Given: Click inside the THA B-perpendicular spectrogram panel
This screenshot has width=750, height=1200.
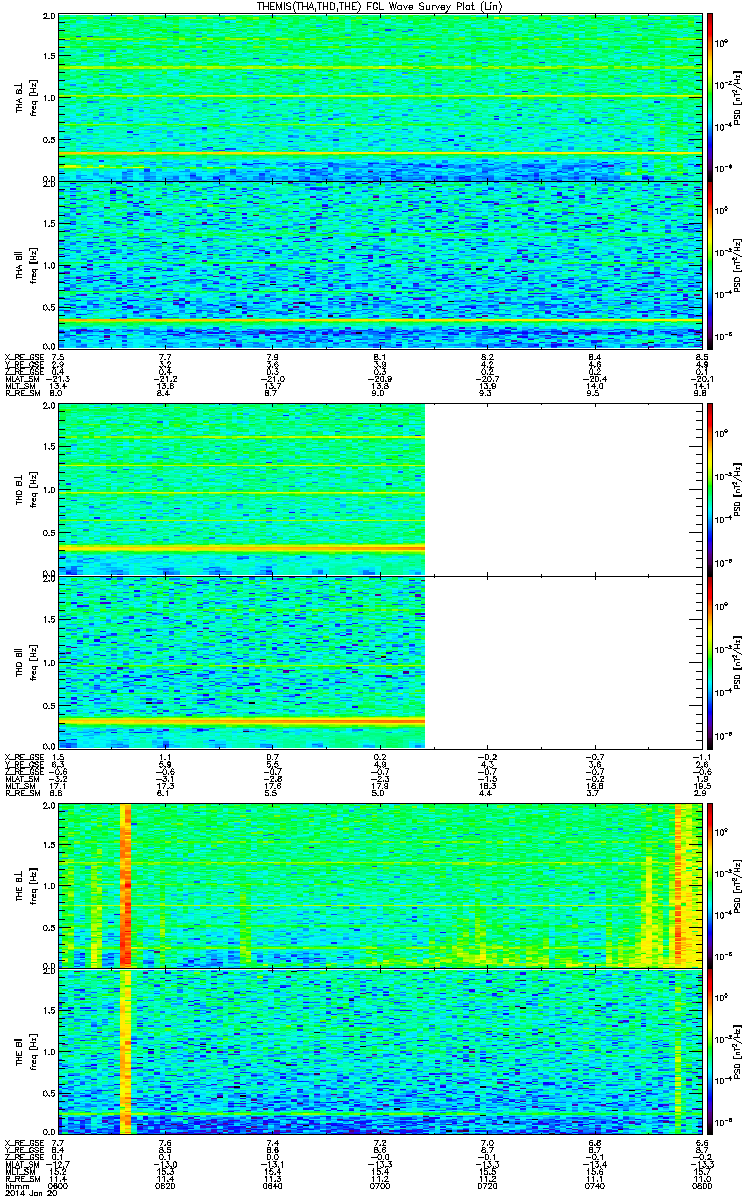Looking at the screenshot, I should [380, 97].
